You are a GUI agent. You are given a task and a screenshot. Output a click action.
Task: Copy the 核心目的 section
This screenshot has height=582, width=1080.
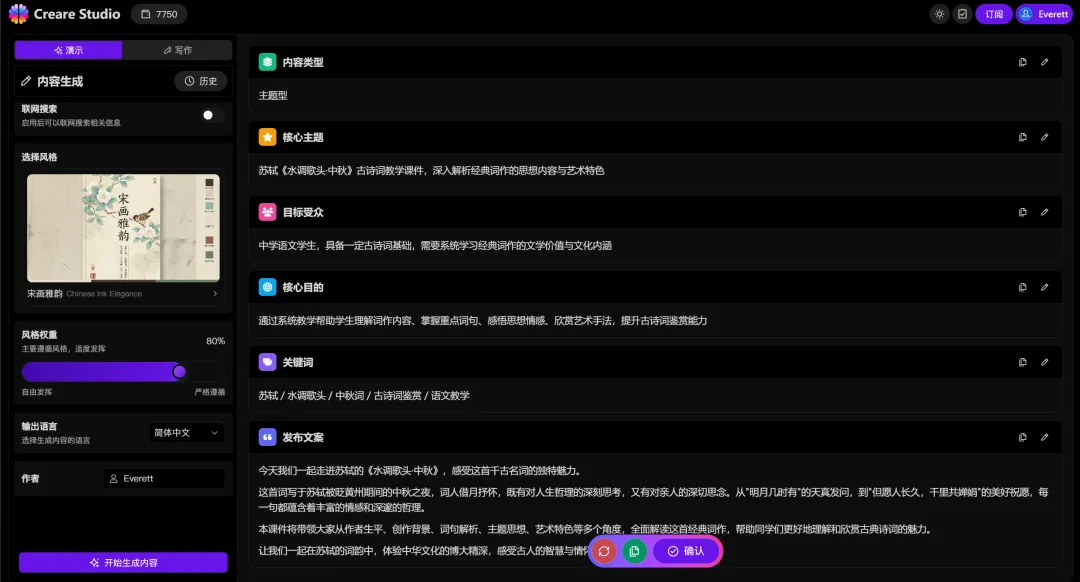pyautogui.click(x=1023, y=287)
